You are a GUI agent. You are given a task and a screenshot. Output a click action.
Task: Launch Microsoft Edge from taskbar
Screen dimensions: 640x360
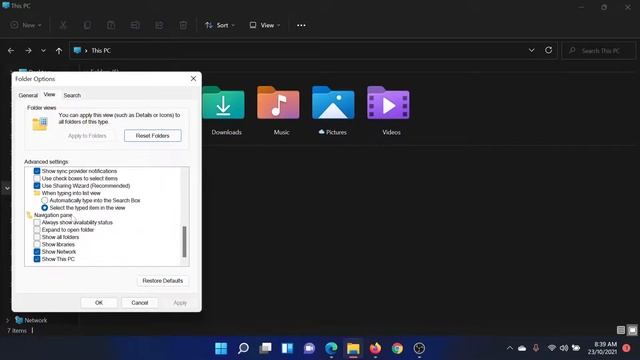[x=331, y=348]
